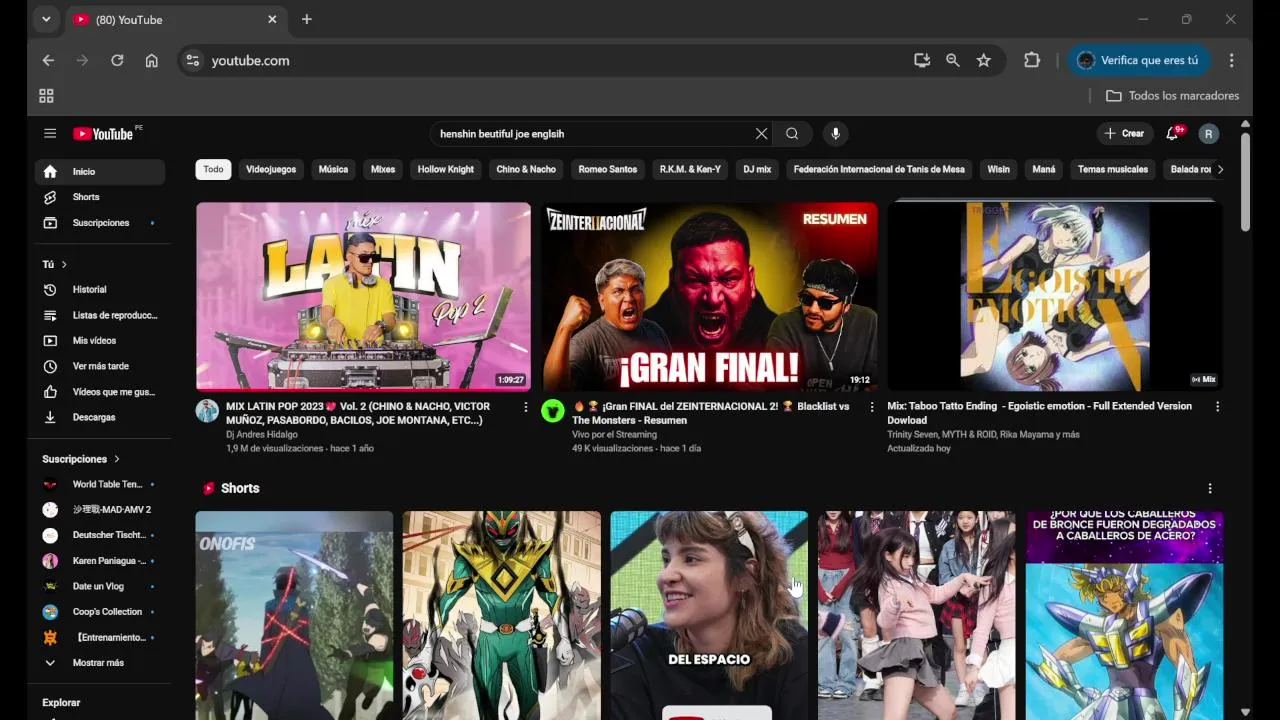This screenshot has height=720, width=1280.
Task: Open the Deutscher Tischtennis channel
Action: pos(100,535)
